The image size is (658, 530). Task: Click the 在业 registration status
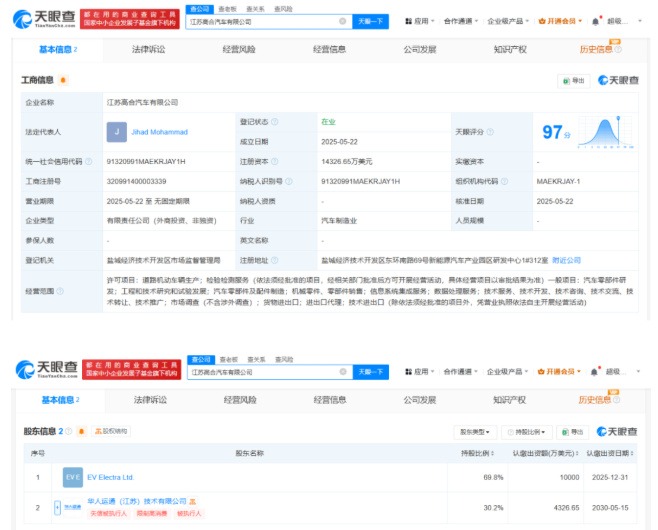point(328,122)
